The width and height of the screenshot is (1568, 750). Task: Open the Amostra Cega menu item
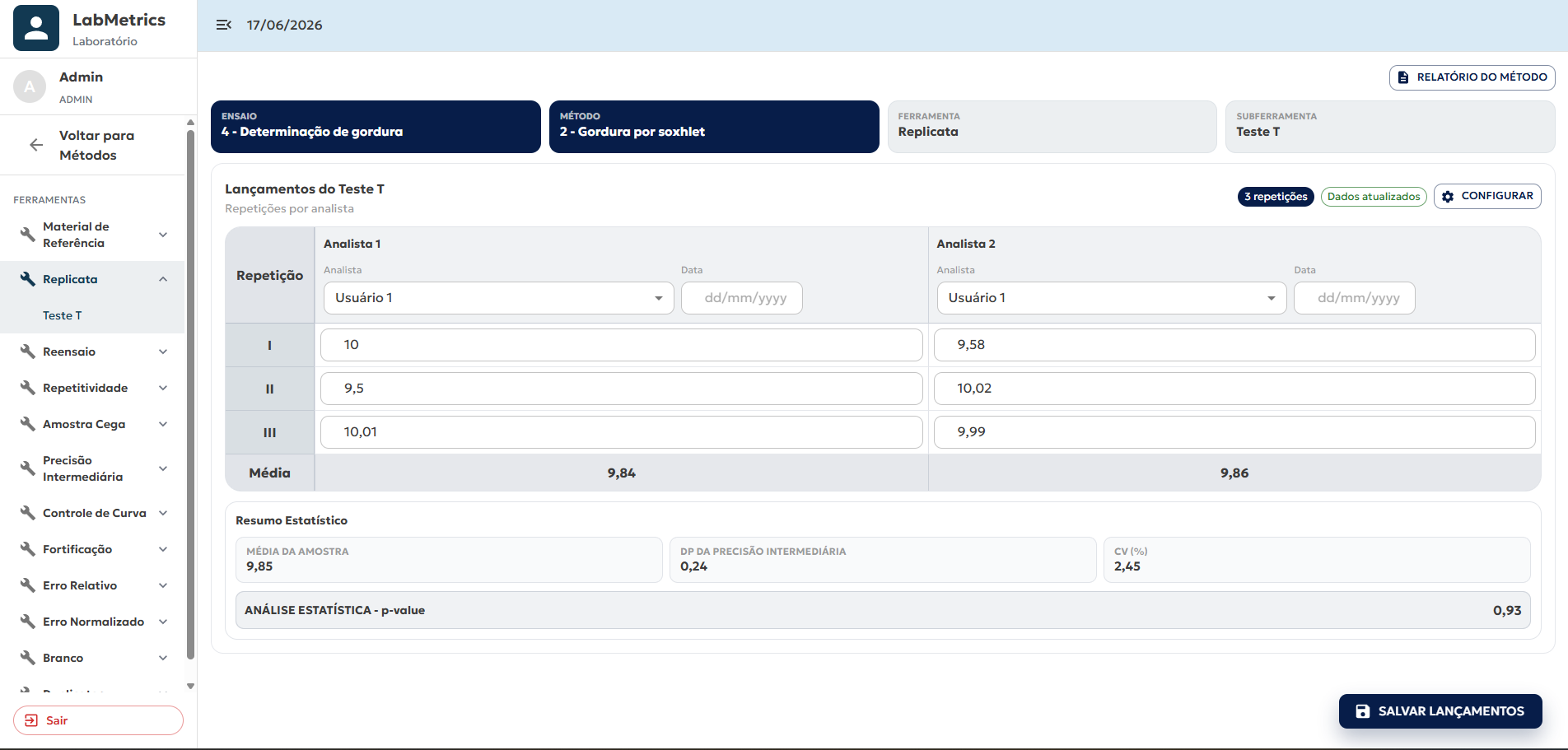click(93, 424)
